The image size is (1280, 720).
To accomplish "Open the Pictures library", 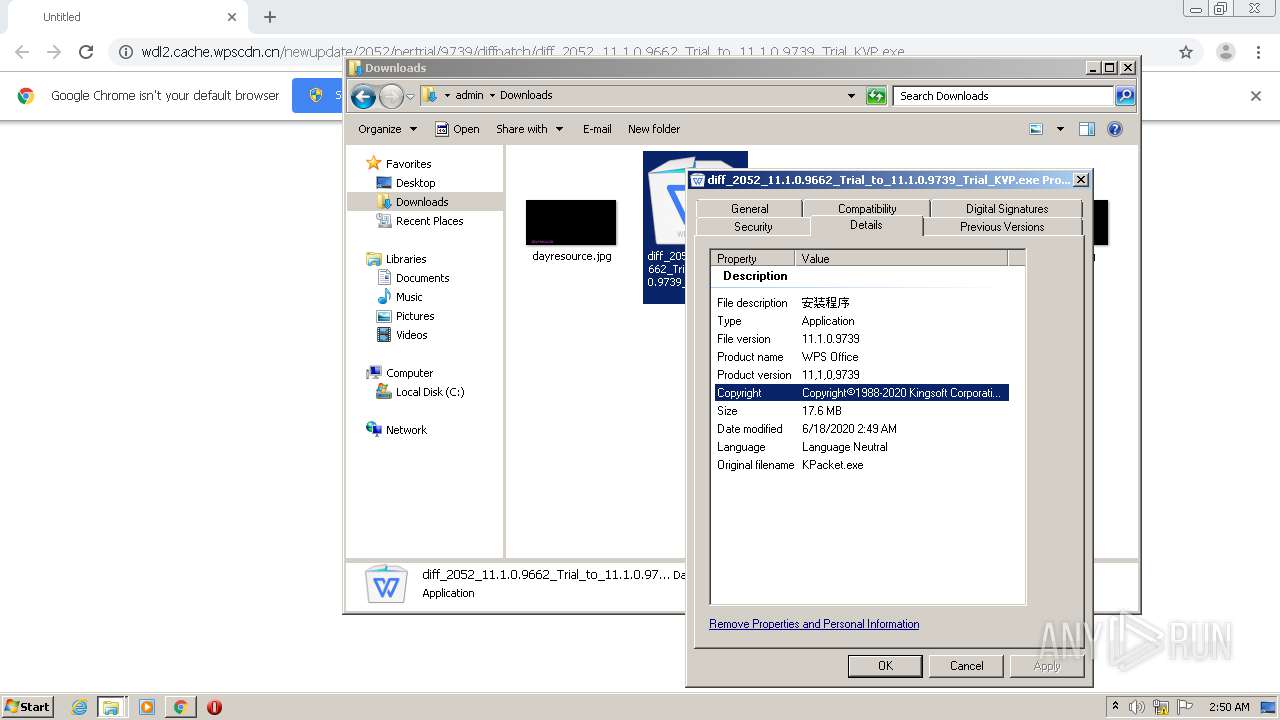I will coord(415,316).
